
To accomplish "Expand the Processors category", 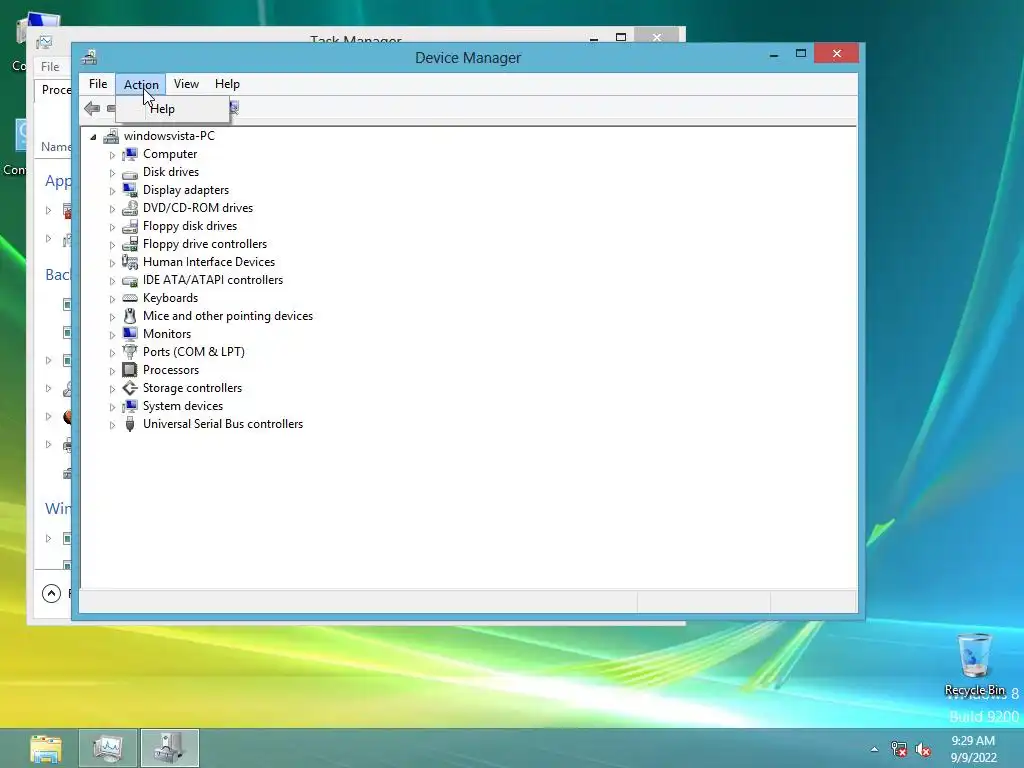I will tap(112, 370).
